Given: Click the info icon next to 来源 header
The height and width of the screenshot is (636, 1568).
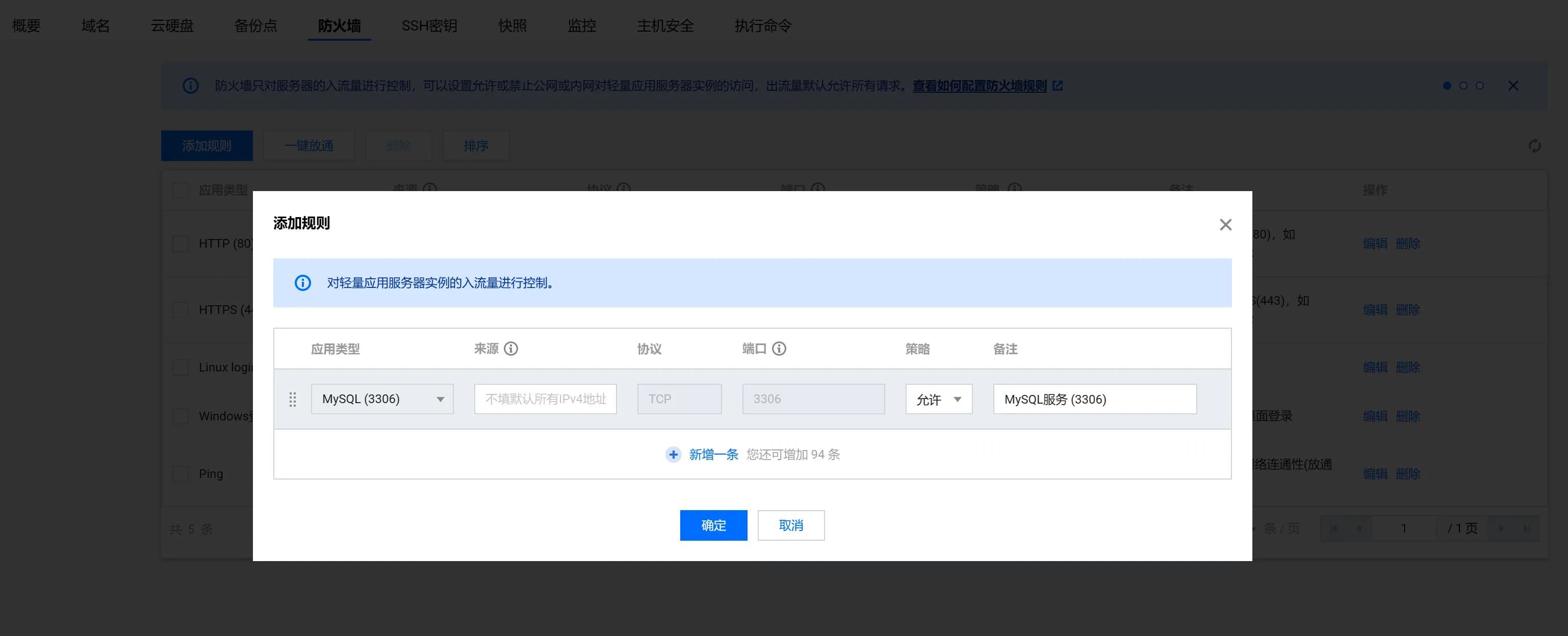Looking at the screenshot, I should point(511,349).
